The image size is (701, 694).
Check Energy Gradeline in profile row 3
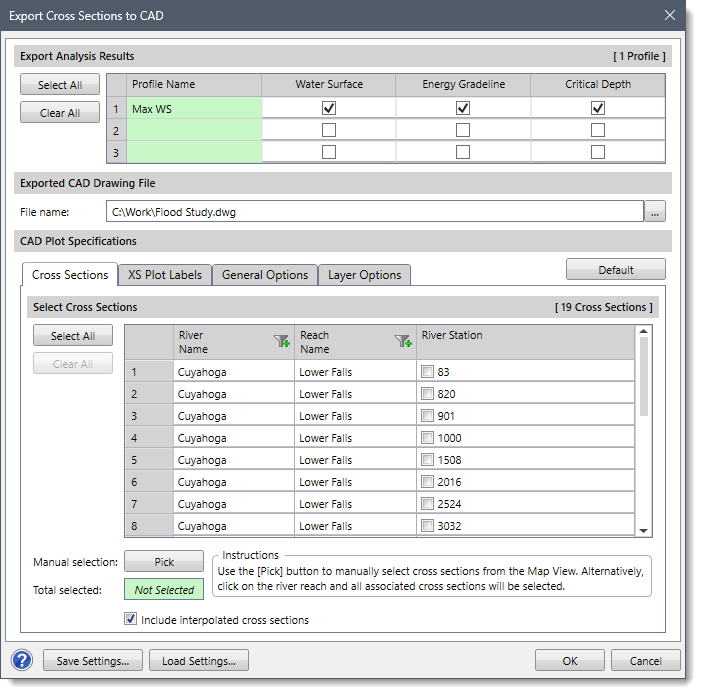coord(463,152)
